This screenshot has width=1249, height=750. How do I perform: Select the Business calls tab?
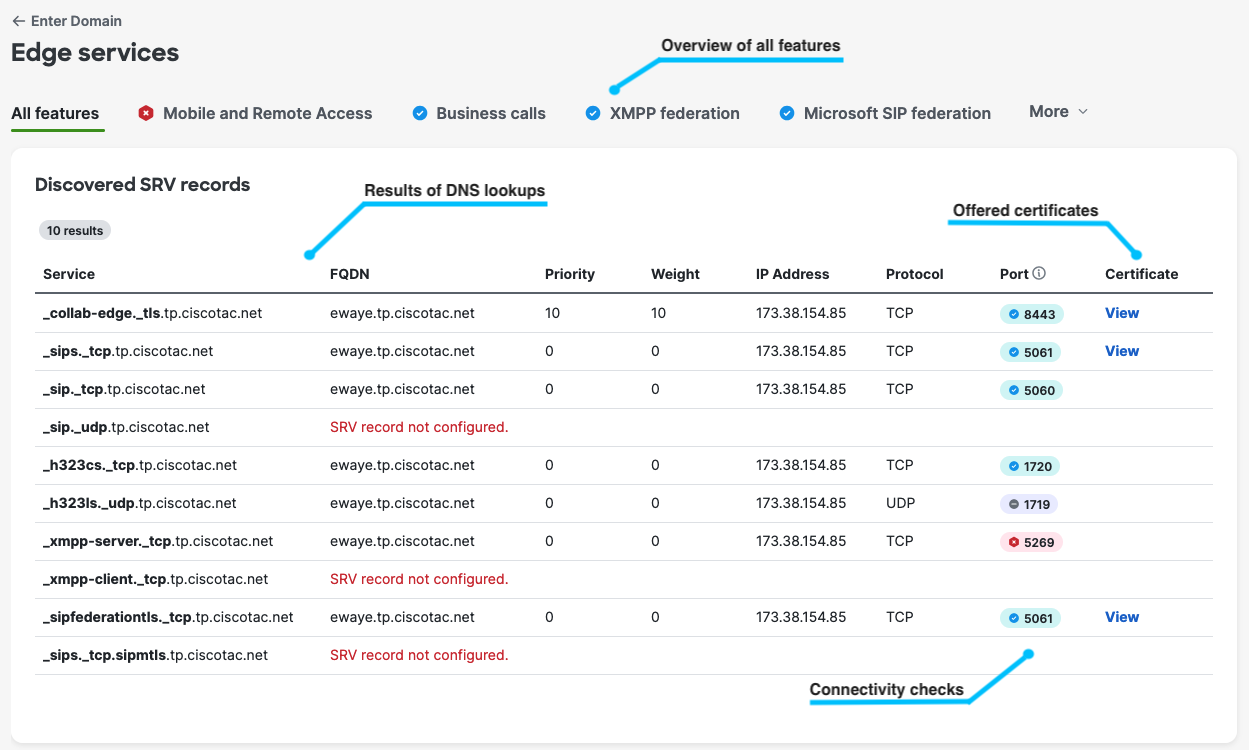pos(479,114)
